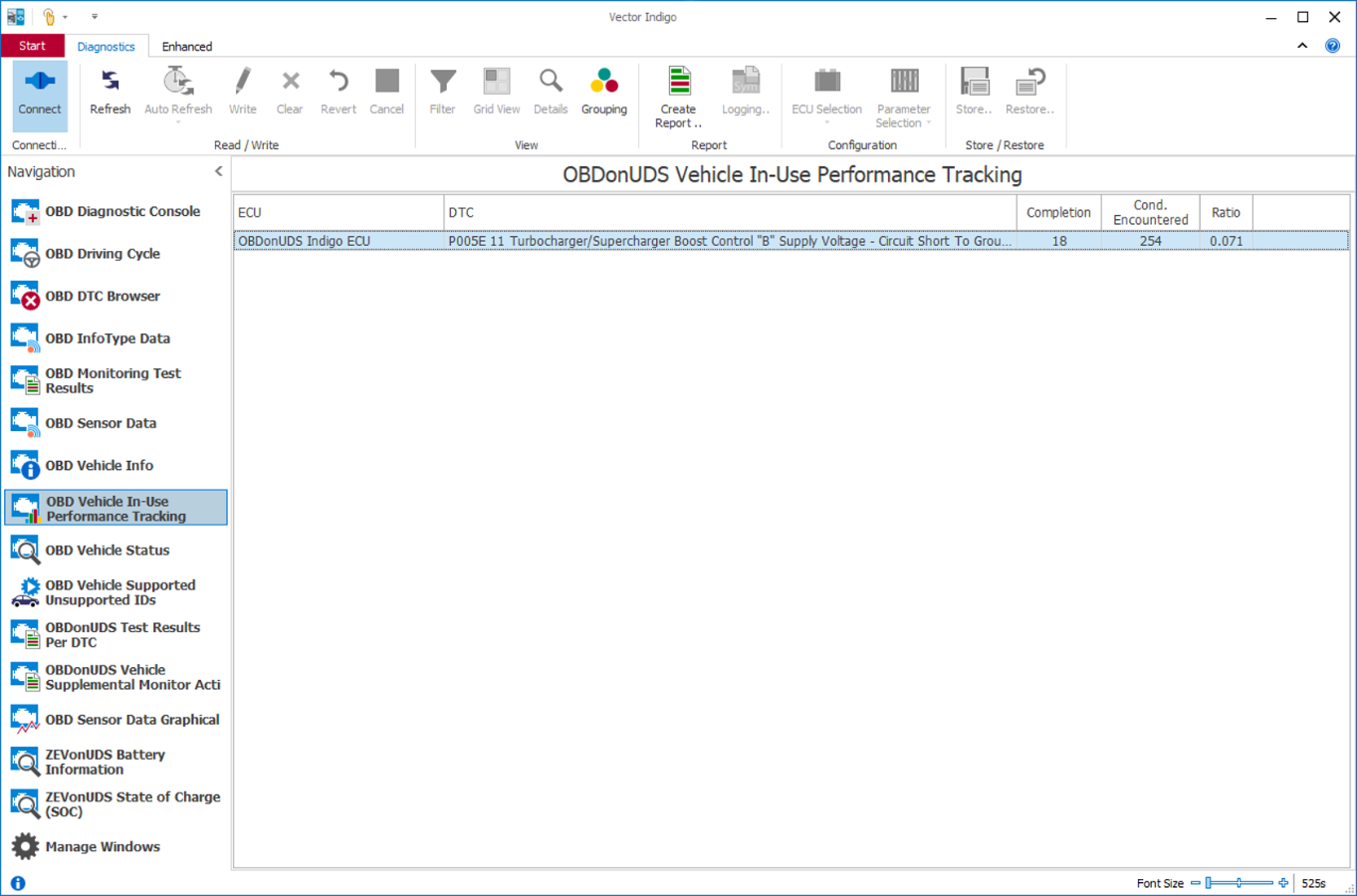Screen dimensions: 1357x896
Task: Open OBD Vehicle Supported Unsupported IDs
Action: (x=117, y=592)
